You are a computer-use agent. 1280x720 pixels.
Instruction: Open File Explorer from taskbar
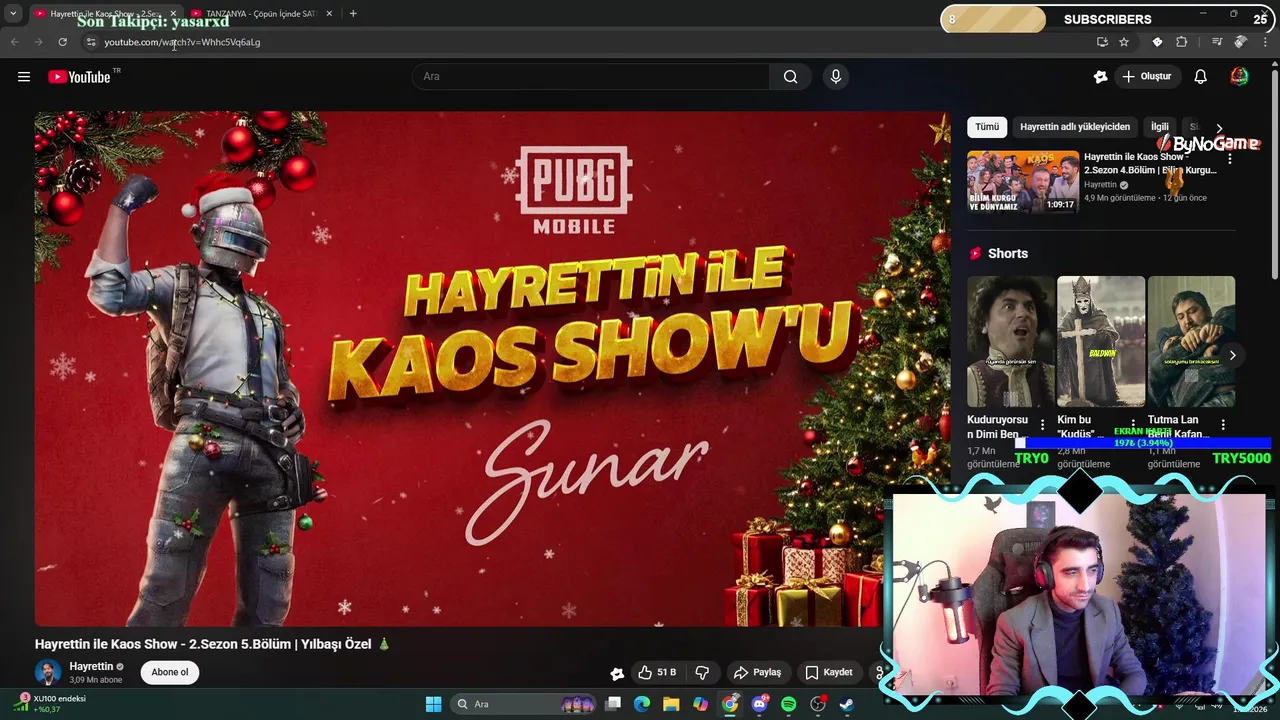[671, 704]
